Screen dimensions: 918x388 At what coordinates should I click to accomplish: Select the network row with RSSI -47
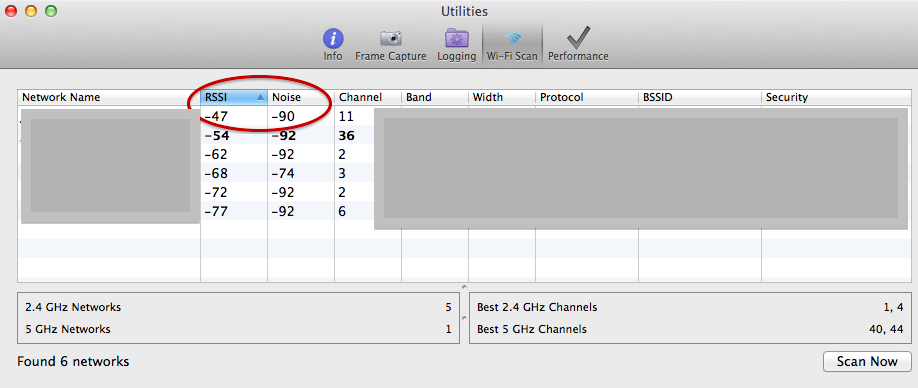[464, 116]
